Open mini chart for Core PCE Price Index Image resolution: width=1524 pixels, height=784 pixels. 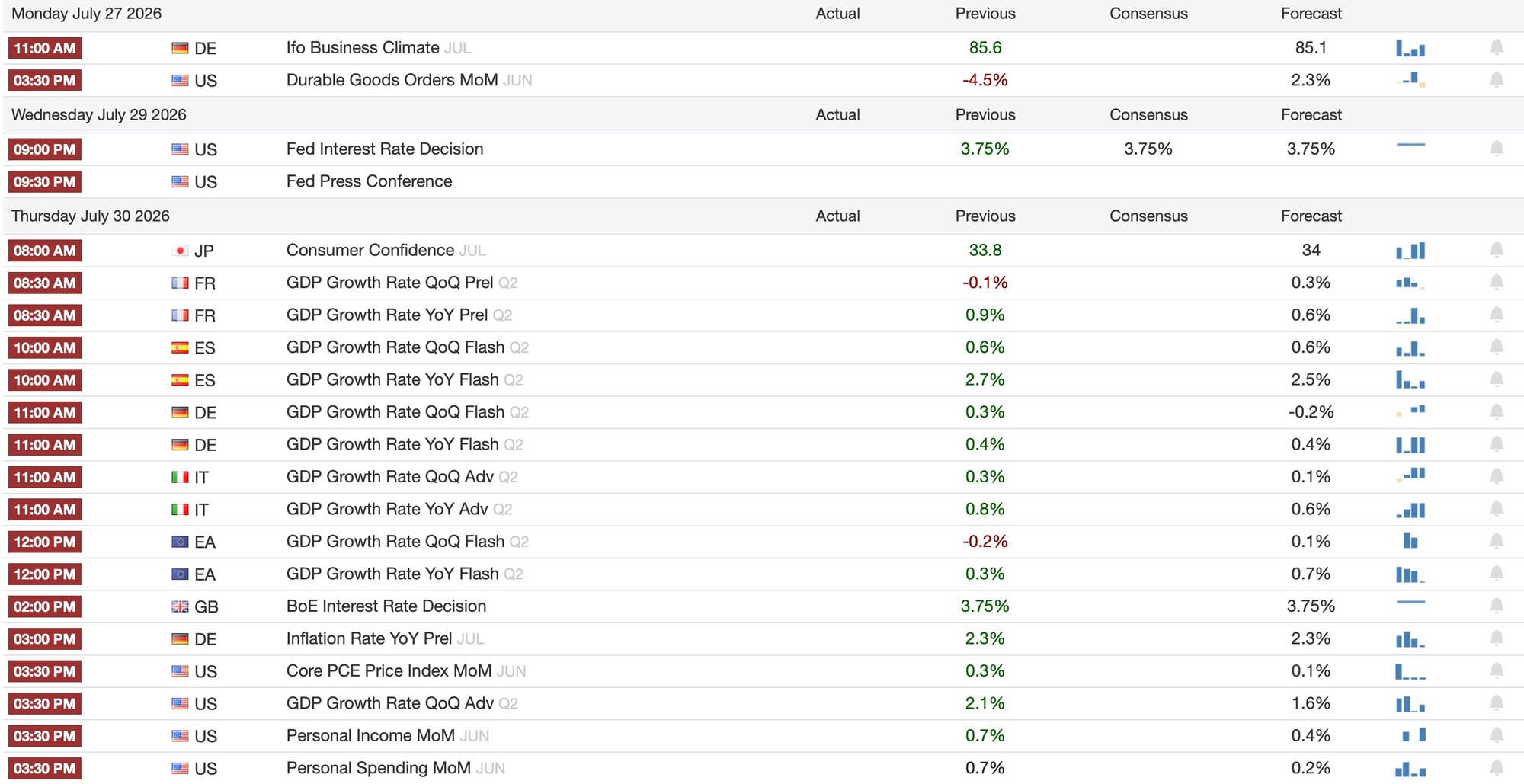[1410, 670]
